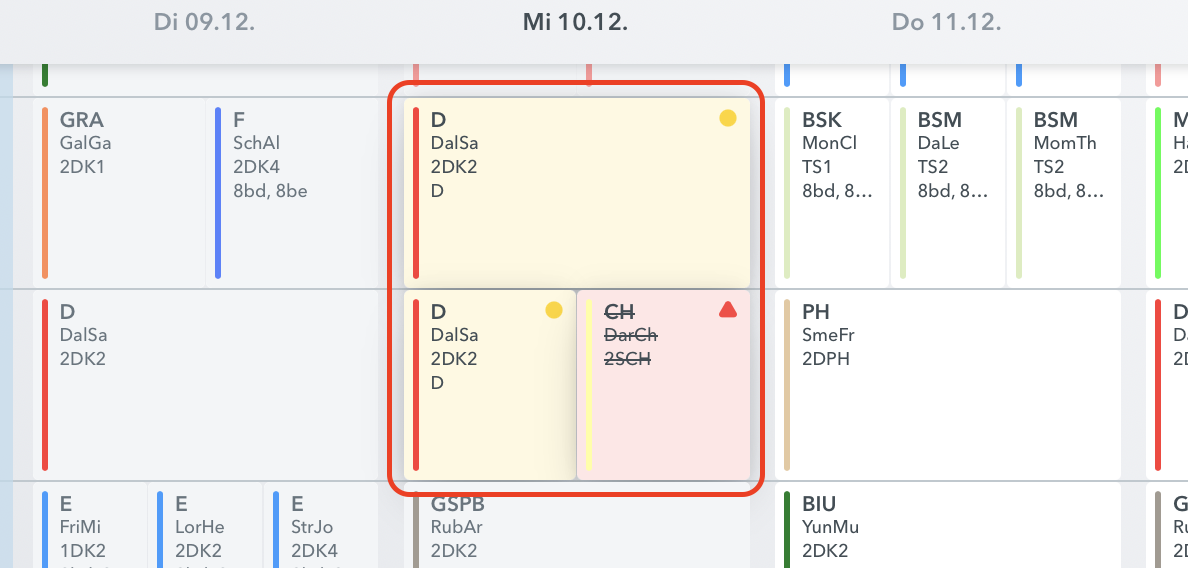Open the BSK MonCl lesson
1188x568 pixels.
[x=833, y=192]
